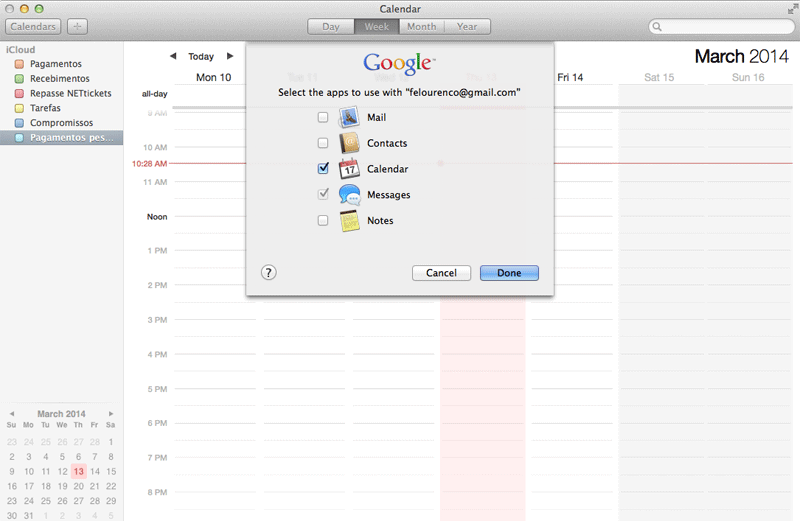This screenshot has height=521, width=800.
Task: Jump to Today
Action: click(201, 56)
